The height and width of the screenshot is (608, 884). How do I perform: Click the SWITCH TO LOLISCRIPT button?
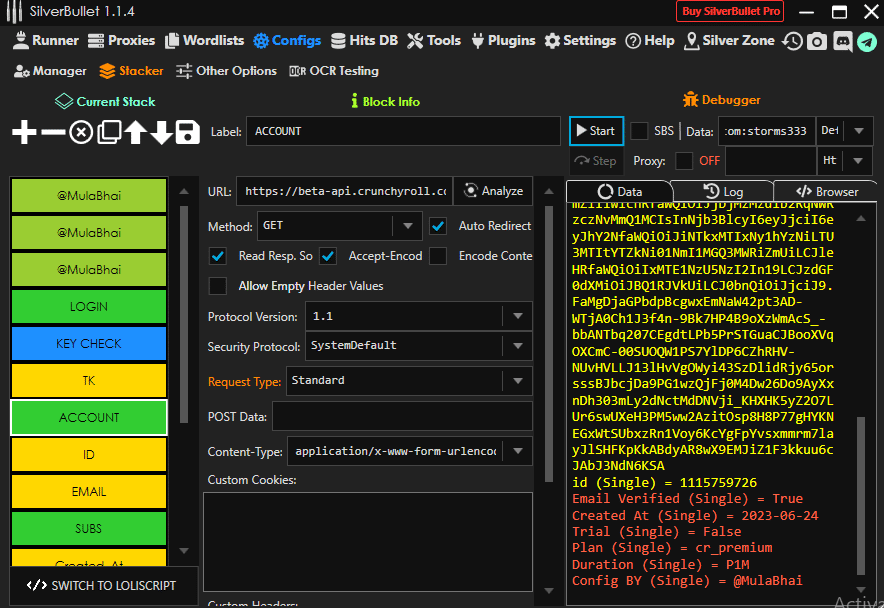101,585
